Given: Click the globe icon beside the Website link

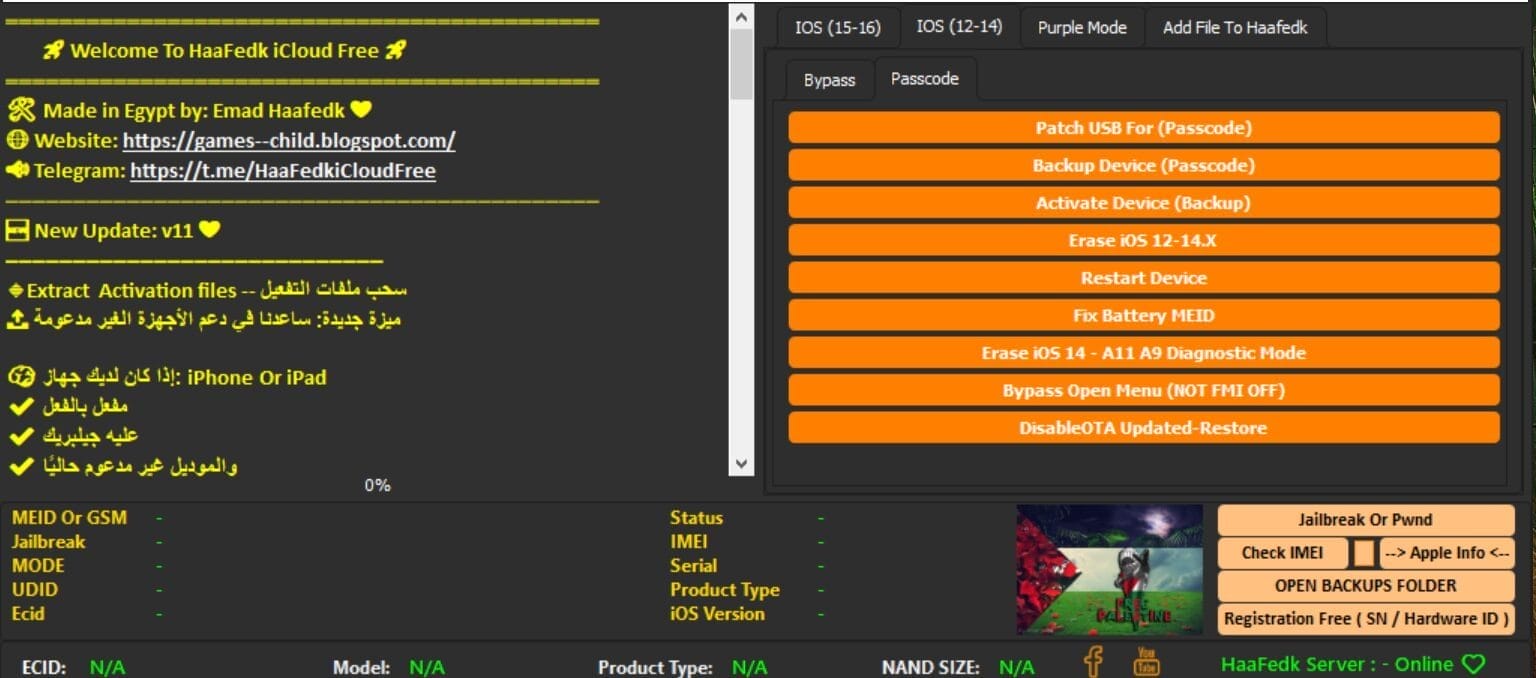Looking at the screenshot, I should point(18,140).
